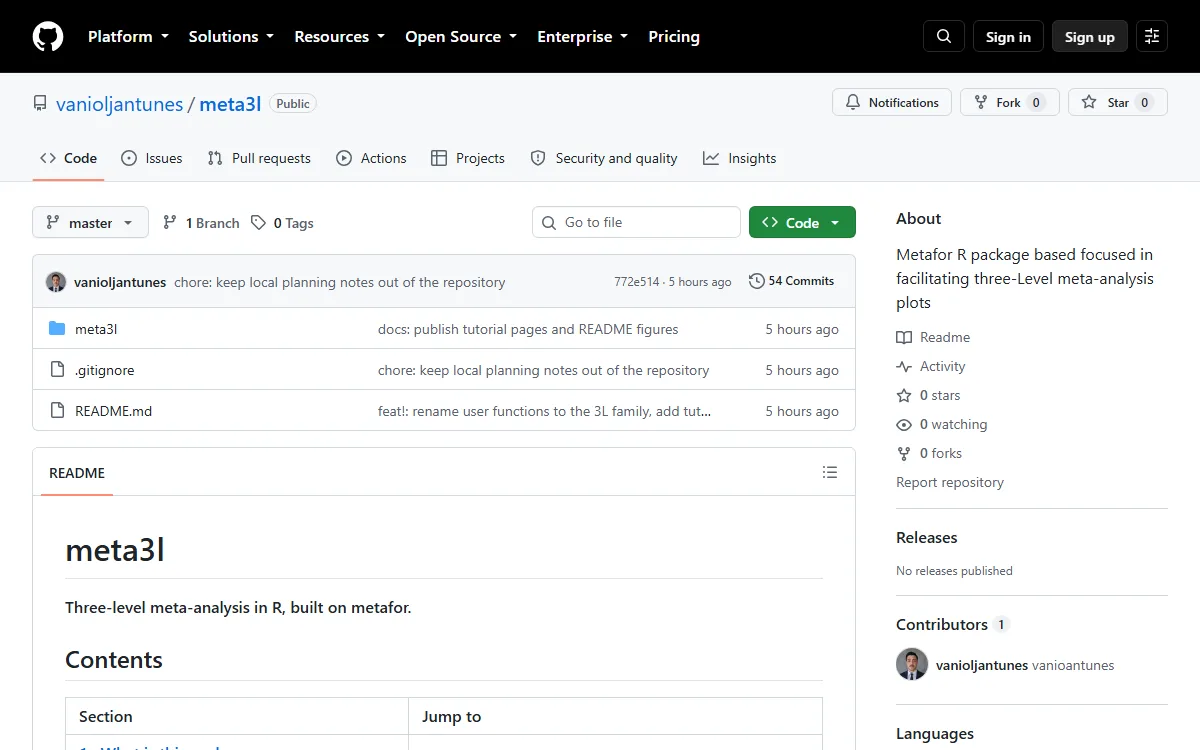The width and height of the screenshot is (1200, 750).
Task: Open Security and quality tab
Action: point(604,158)
